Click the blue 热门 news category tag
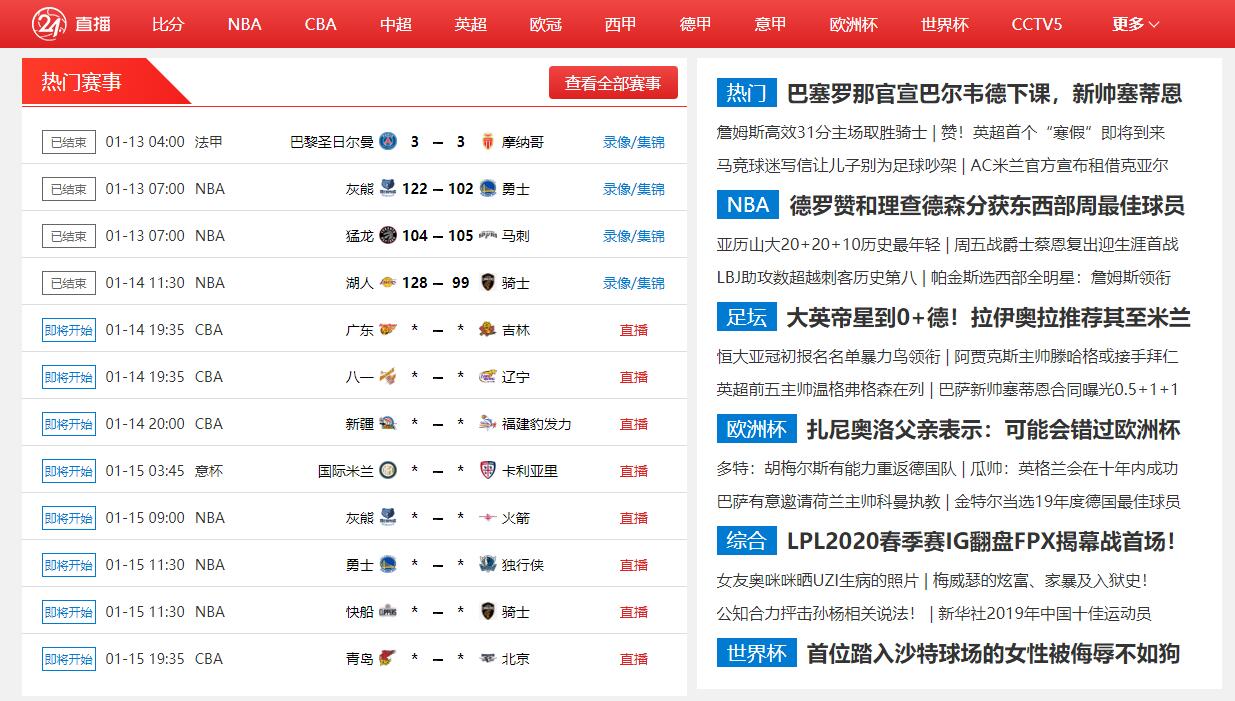The height and width of the screenshot is (701, 1235). [747, 93]
